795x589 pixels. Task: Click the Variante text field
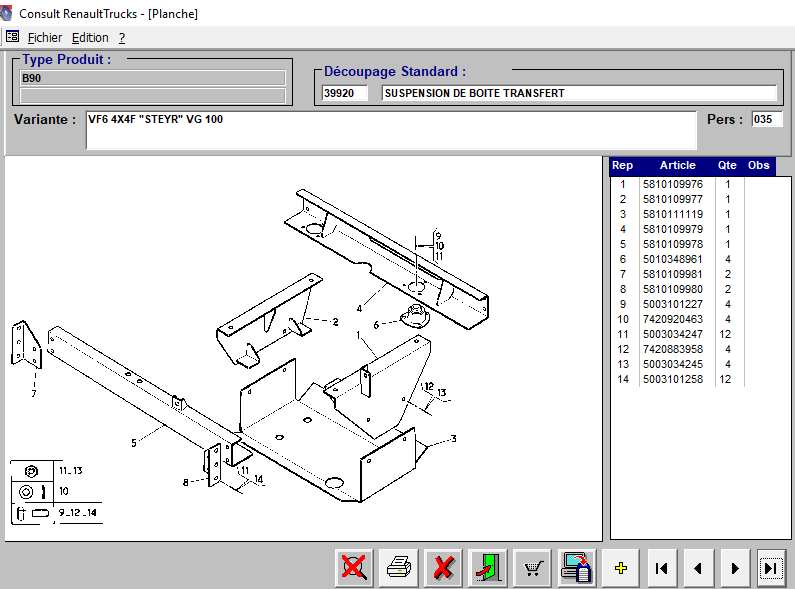coord(390,130)
